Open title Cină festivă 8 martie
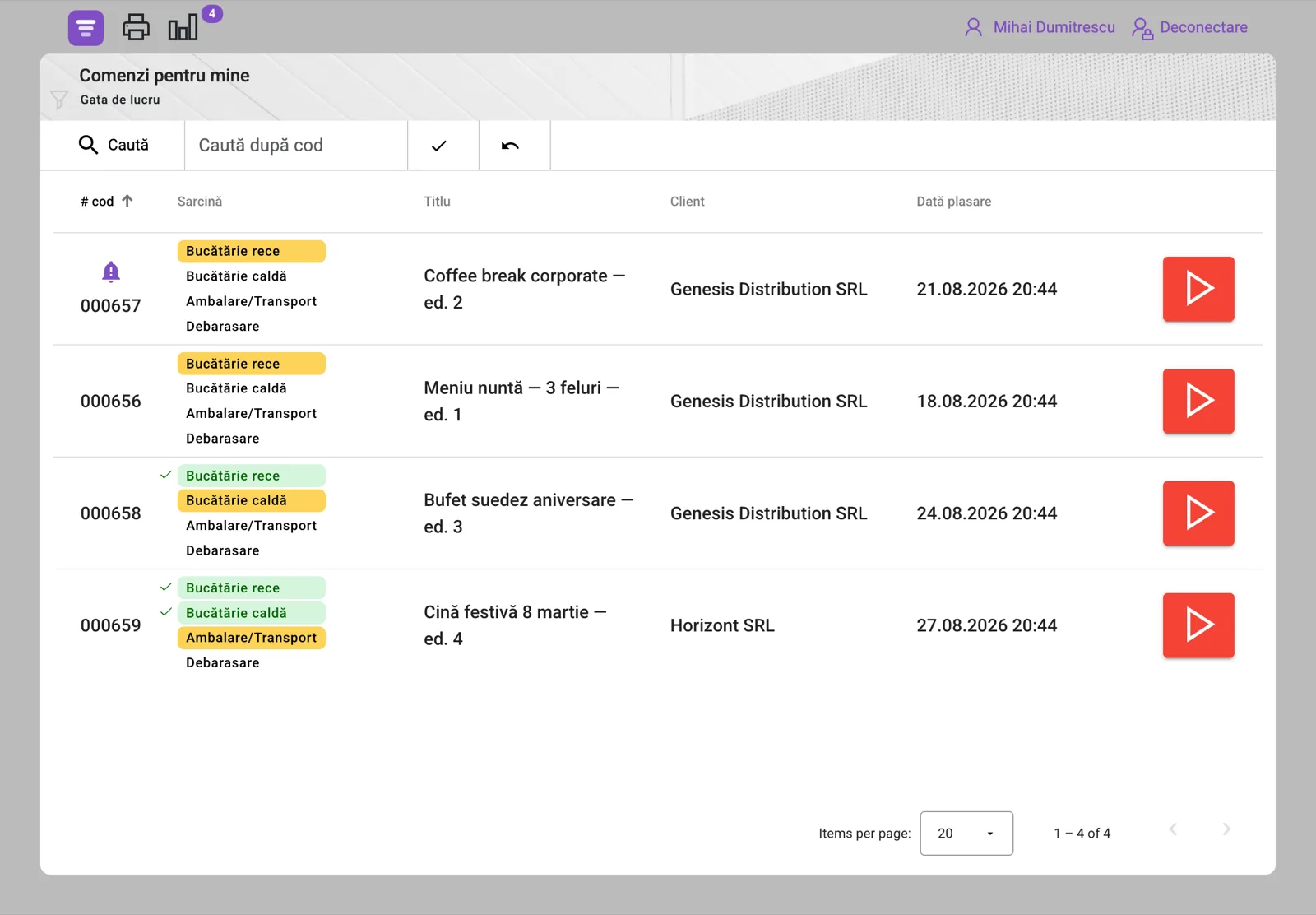Screen dimensions: 1316x915 [x=516, y=625]
